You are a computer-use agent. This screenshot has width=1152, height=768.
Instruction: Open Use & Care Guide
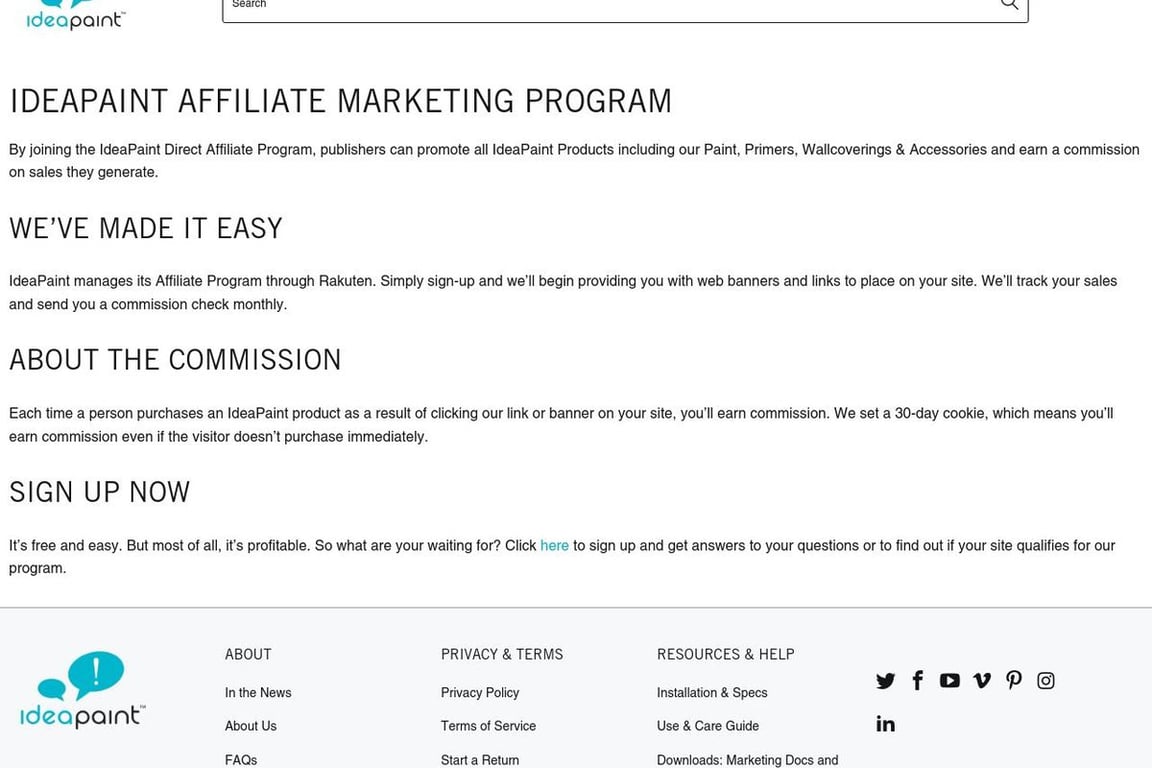(708, 726)
